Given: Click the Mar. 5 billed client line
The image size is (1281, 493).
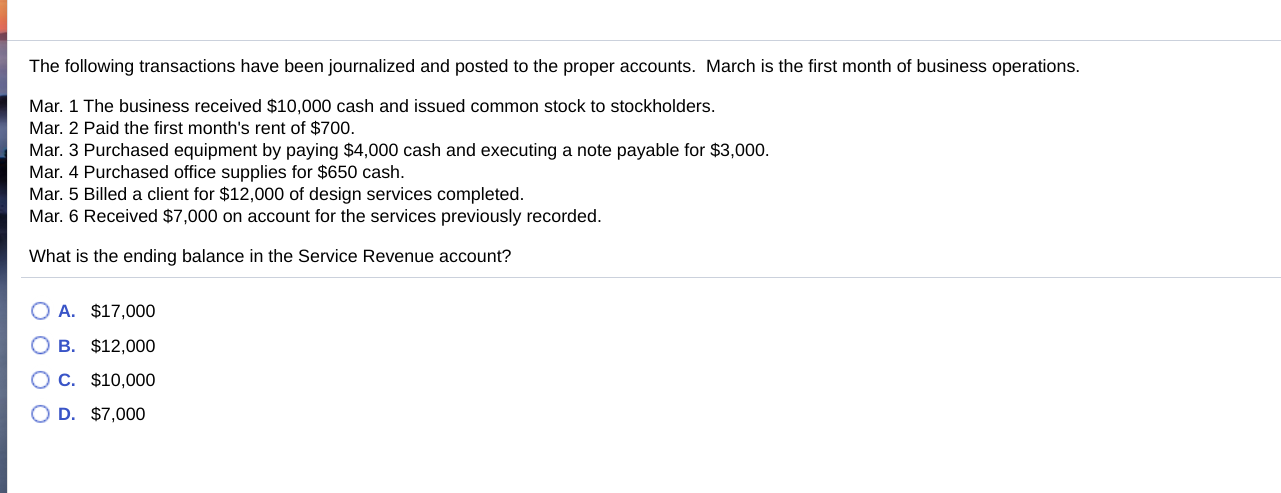Looking at the screenshot, I should tap(277, 194).
